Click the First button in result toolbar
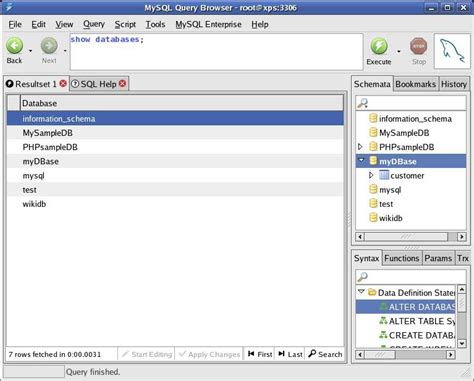This screenshot has height=381, width=474. [x=260, y=354]
